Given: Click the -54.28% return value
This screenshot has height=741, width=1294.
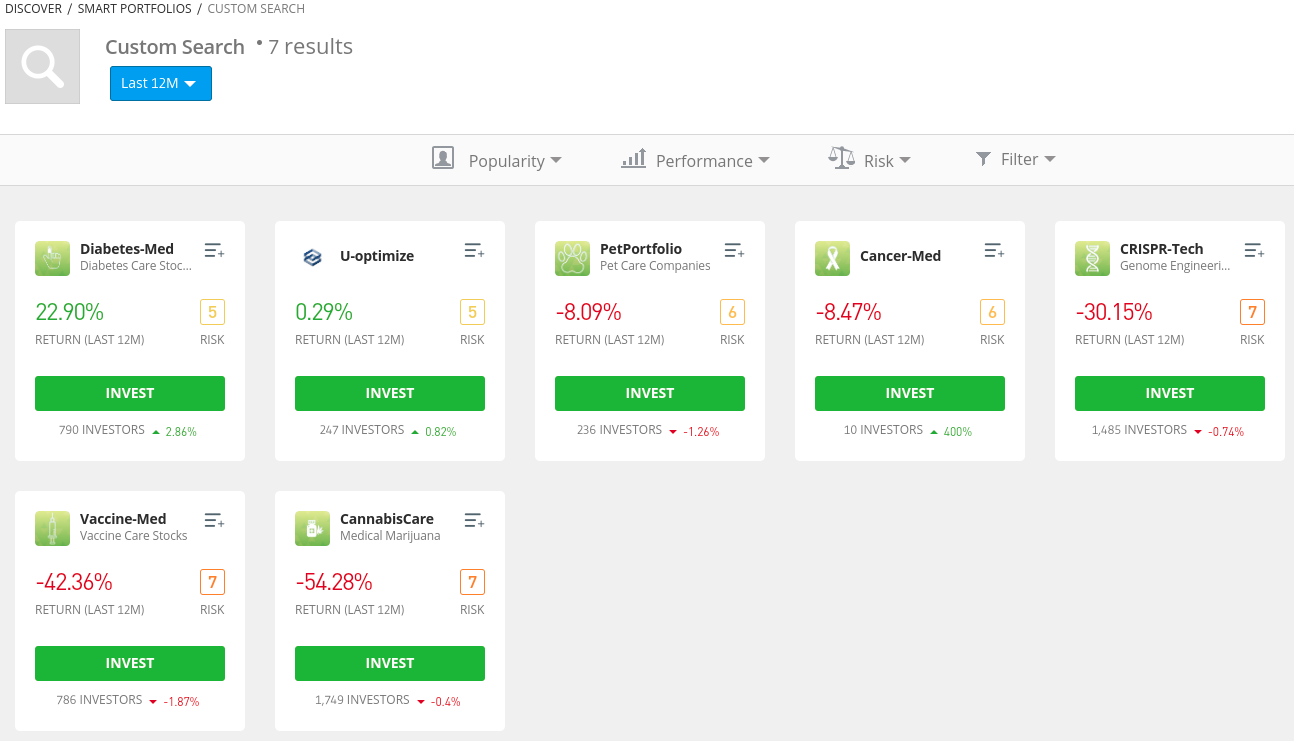Looking at the screenshot, I should 334,582.
